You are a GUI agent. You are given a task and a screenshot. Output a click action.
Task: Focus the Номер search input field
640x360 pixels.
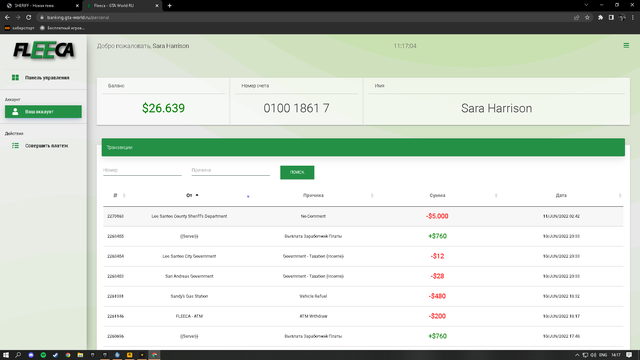(x=142, y=171)
